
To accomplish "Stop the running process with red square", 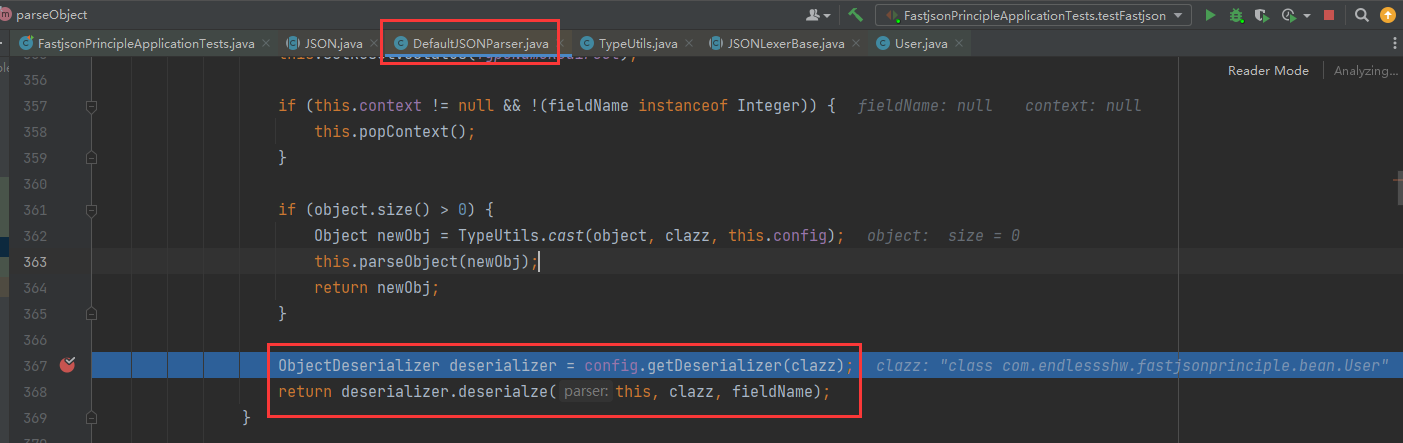I will pos(1329,15).
